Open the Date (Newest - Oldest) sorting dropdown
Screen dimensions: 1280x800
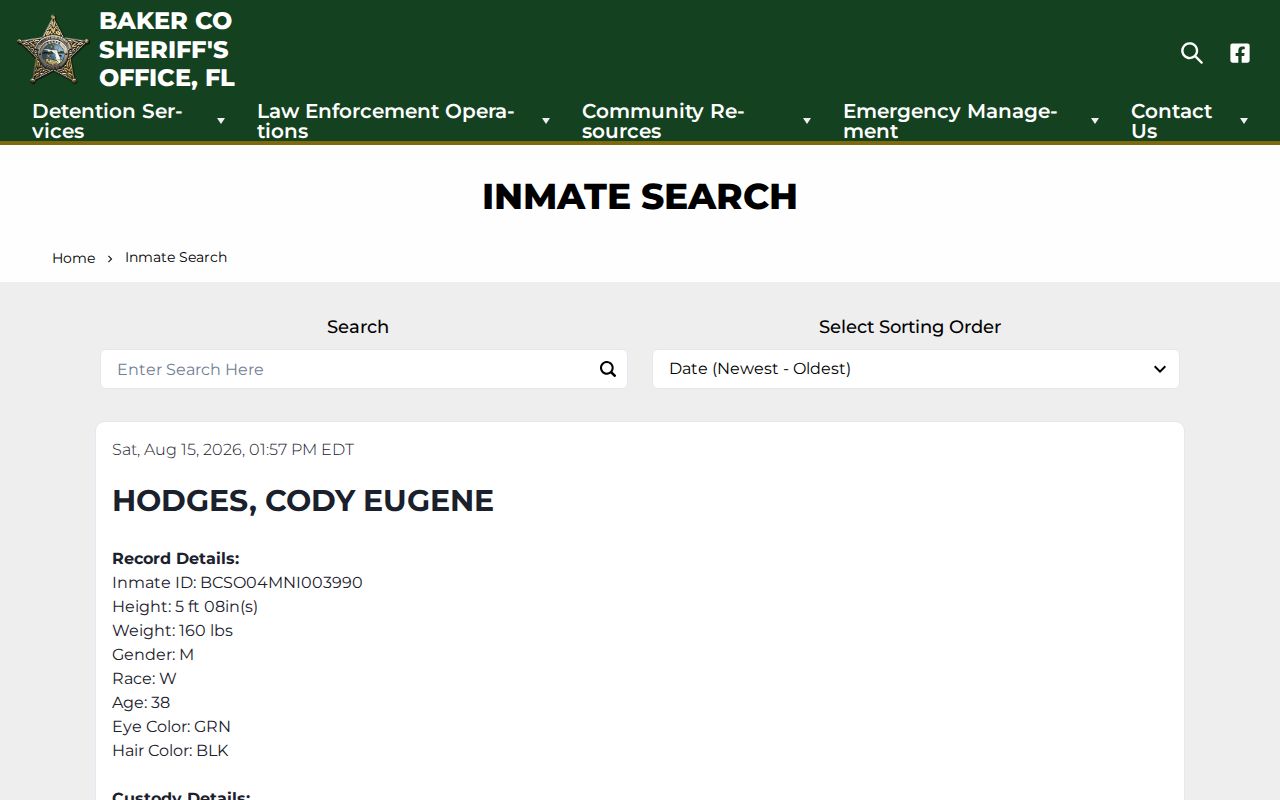[x=916, y=369]
